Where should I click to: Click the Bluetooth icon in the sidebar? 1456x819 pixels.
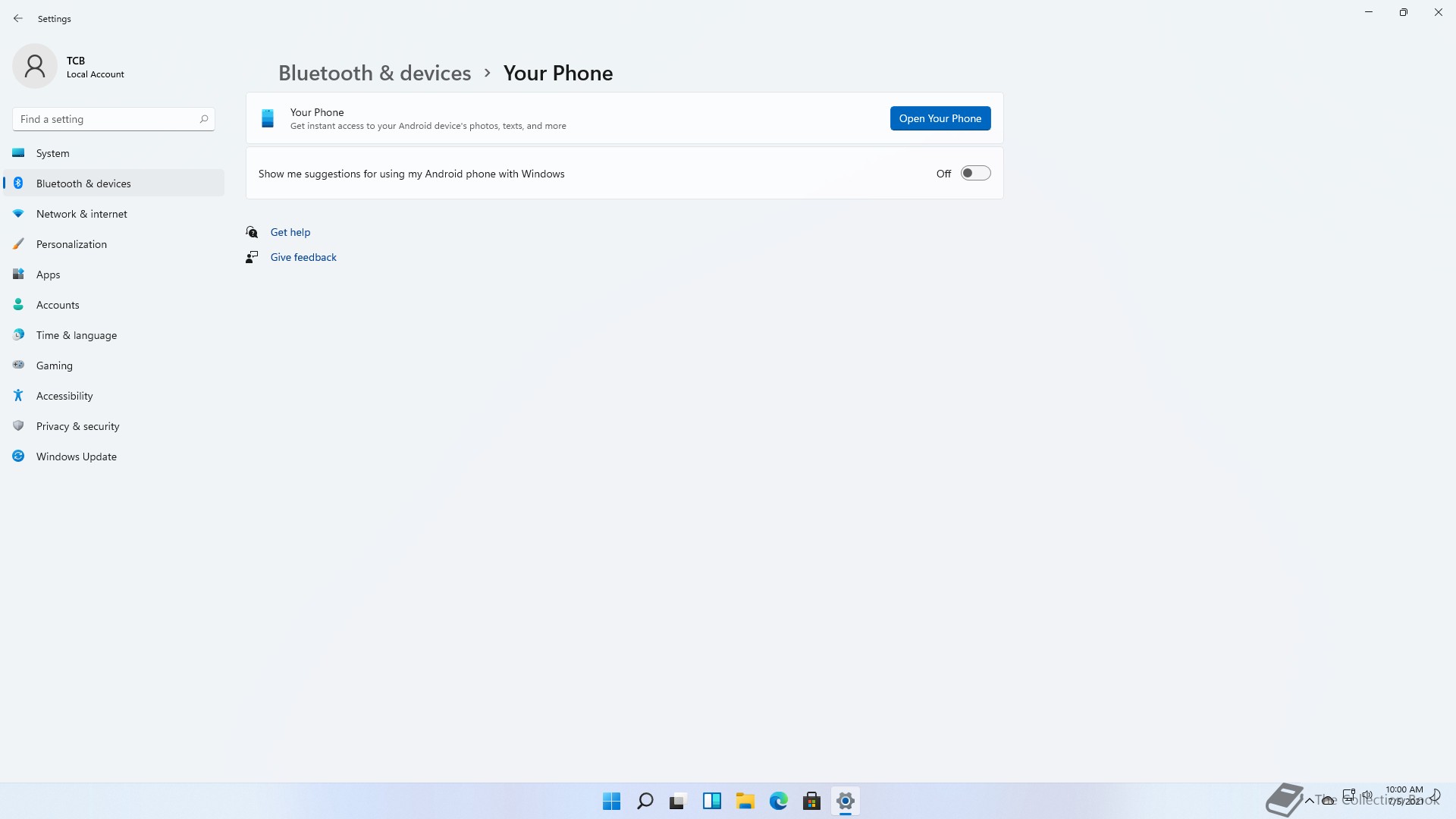pos(18,183)
